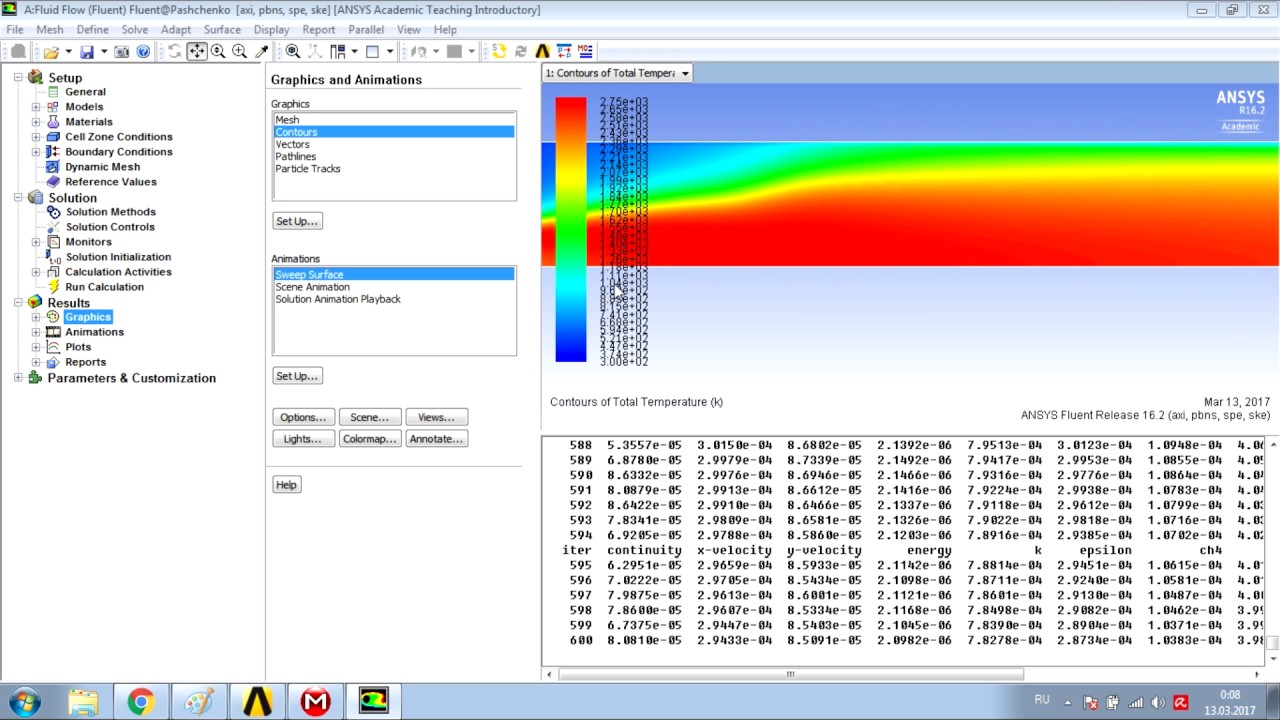1280x720 pixels.
Task: Click the console horizontal scrollbar thumb
Action: (791, 674)
